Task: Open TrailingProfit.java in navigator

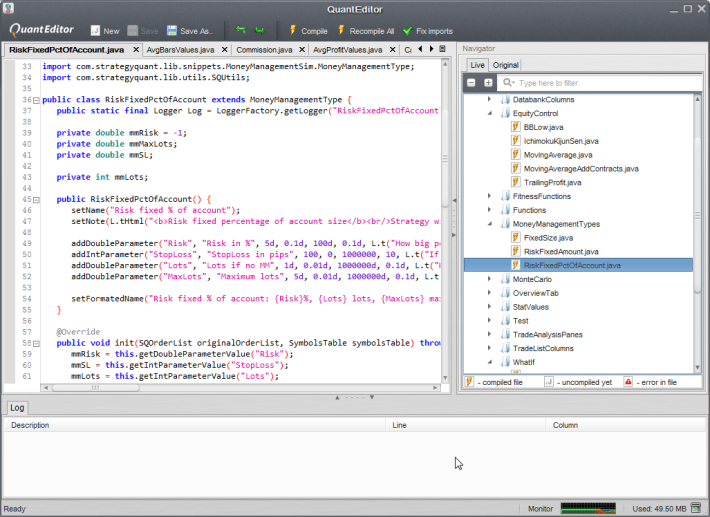Action: [x=552, y=182]
